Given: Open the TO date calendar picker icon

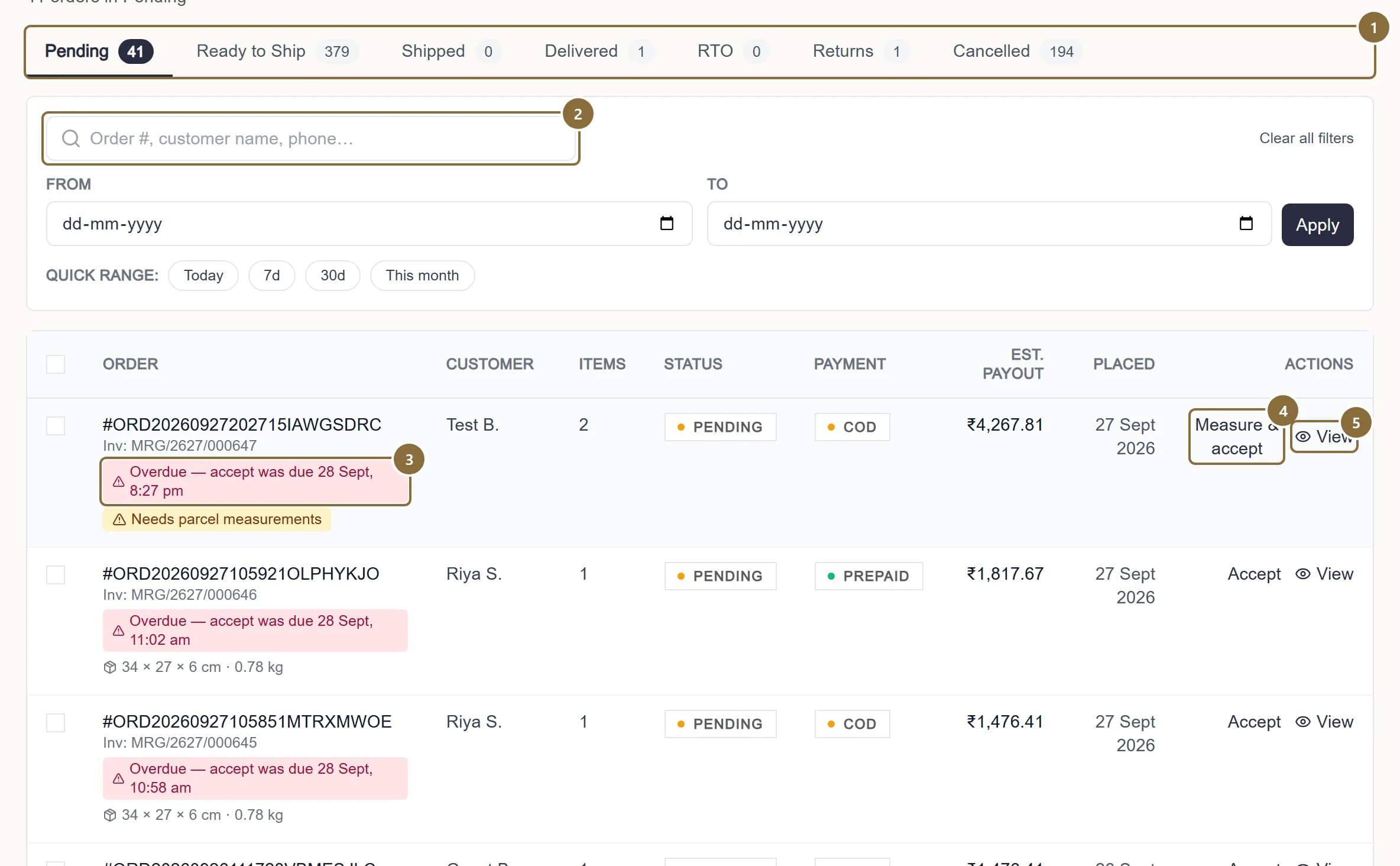Looking at the screenshot, I should [x=1246, y=224].
